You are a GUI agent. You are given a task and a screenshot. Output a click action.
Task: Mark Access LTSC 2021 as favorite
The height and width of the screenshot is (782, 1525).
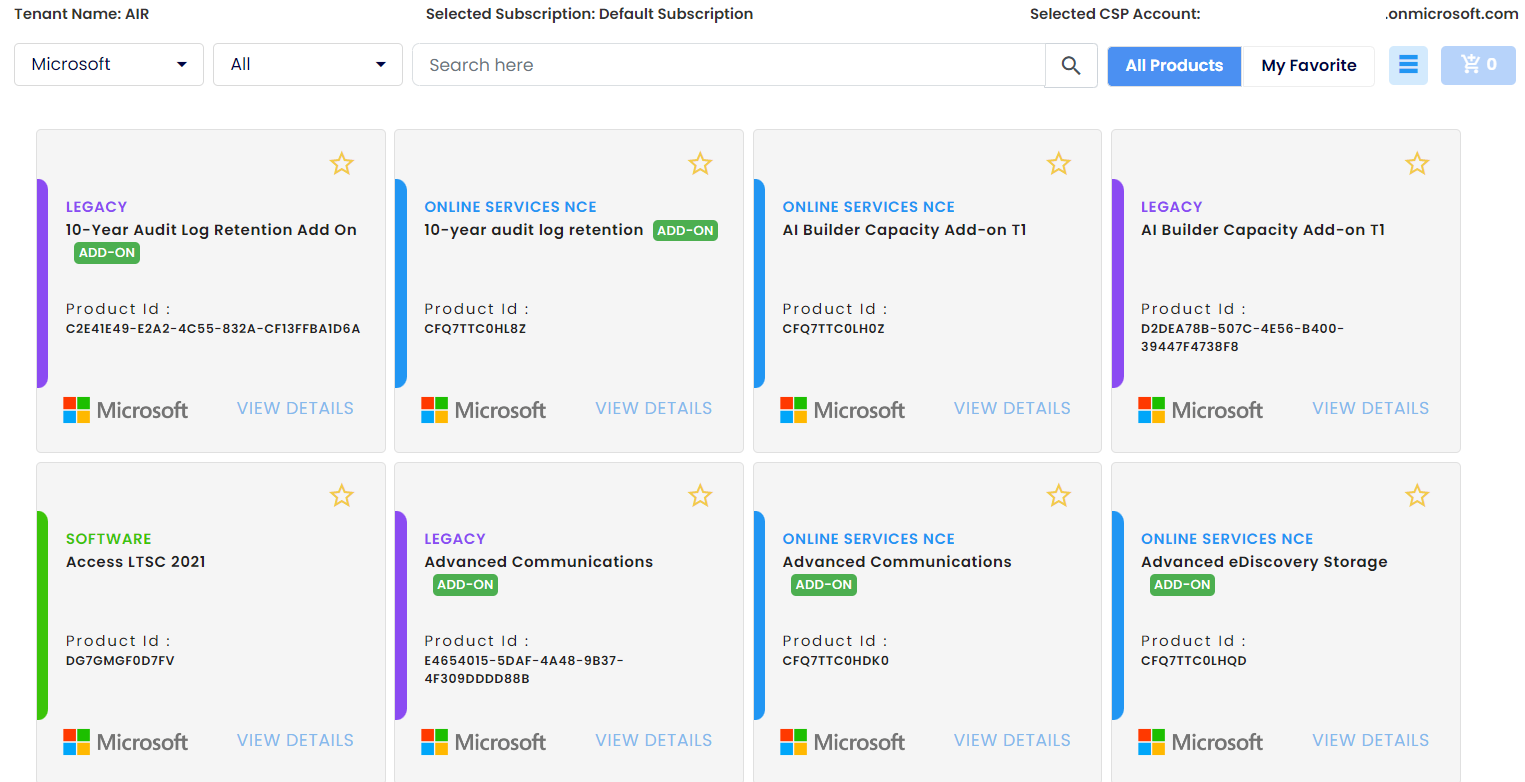(342, 496)
